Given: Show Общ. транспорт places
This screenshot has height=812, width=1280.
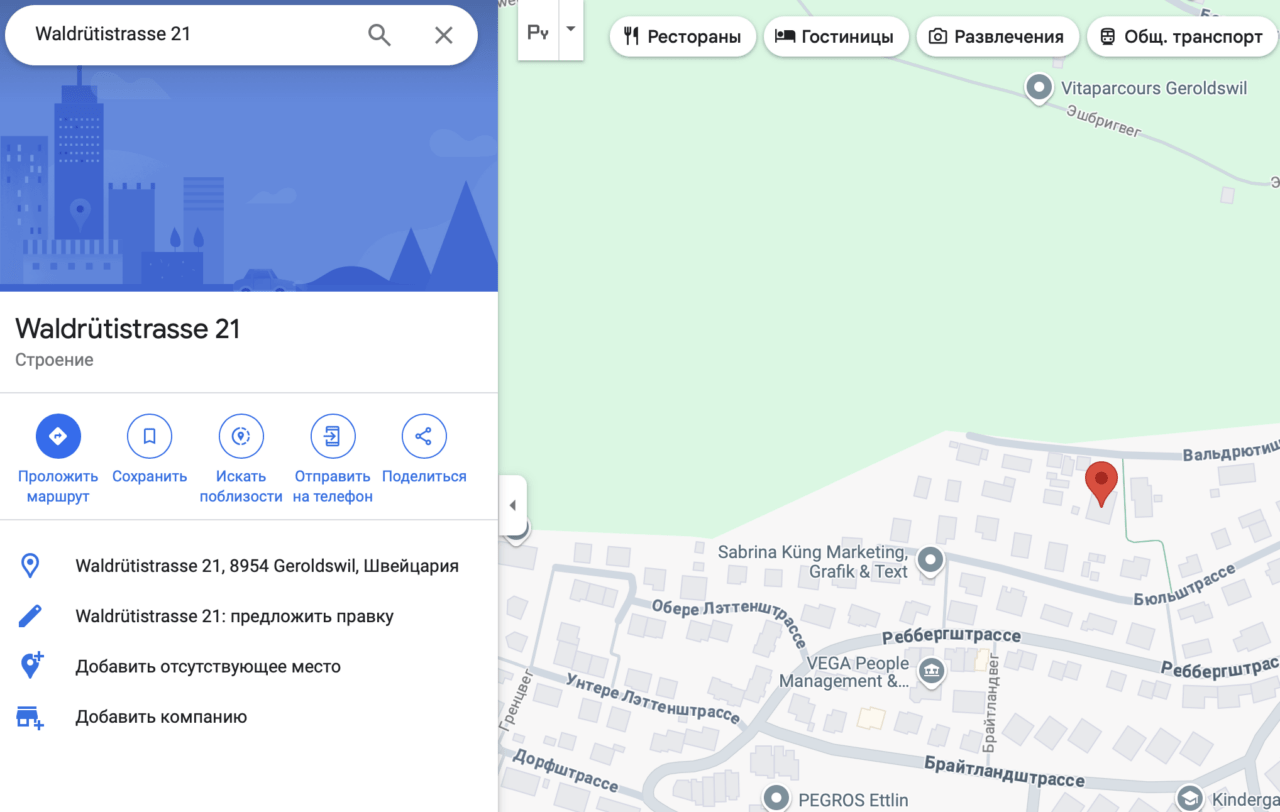Looking at the screenshot, I should 1182,37.
